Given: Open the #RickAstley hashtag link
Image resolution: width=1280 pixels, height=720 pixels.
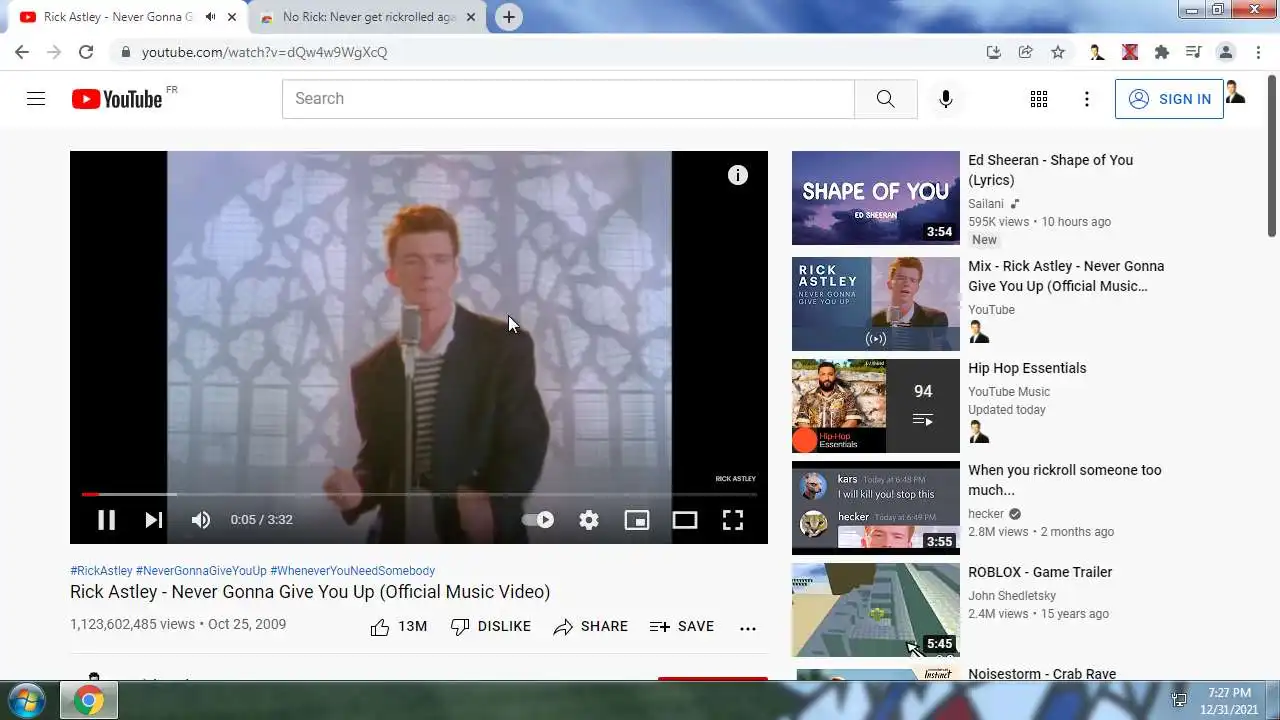Looking at the screenshot, I should point(101,571).
